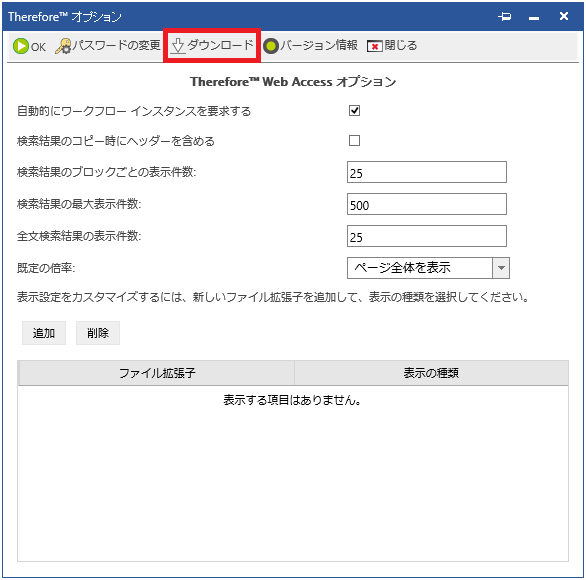
Task: Sort by ファイル拡張子 column header
Action: pos(156,373)
